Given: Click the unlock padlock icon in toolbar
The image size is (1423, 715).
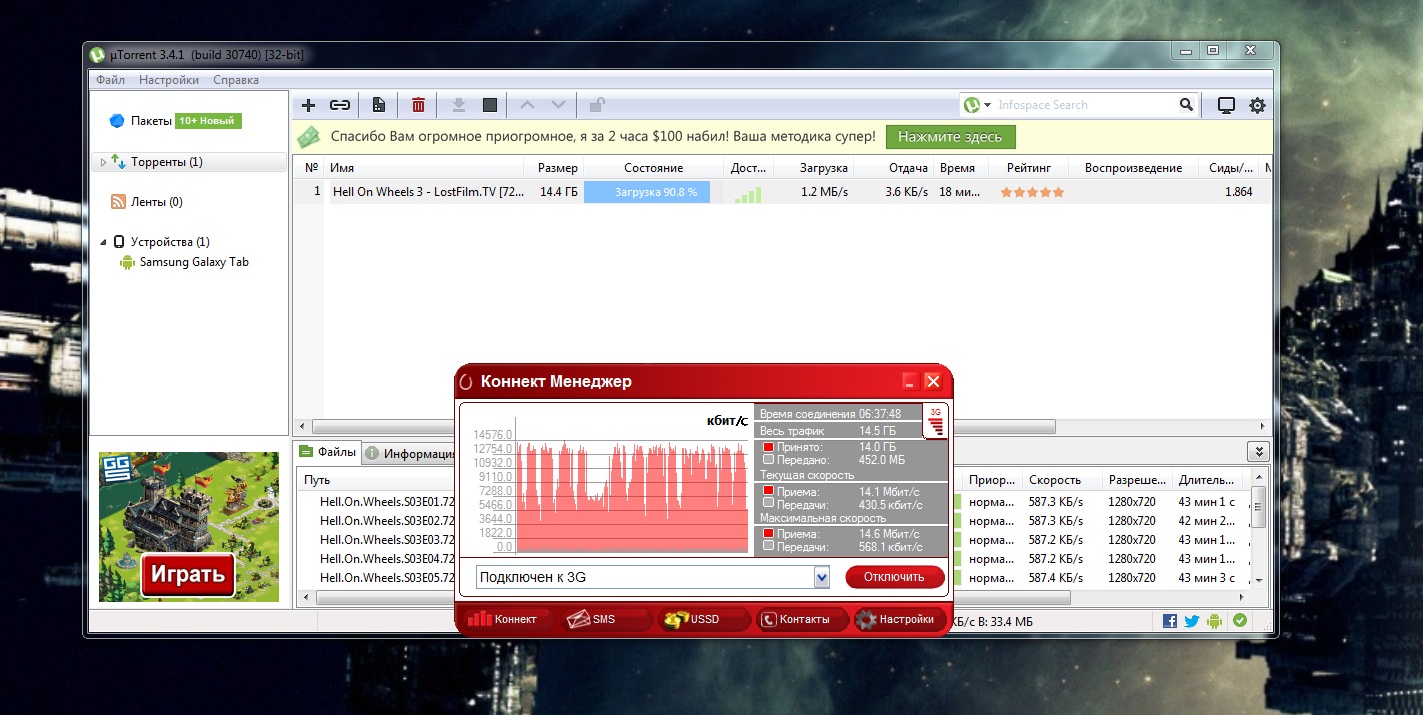Looking at the screenshot, I should click(596, 105).
